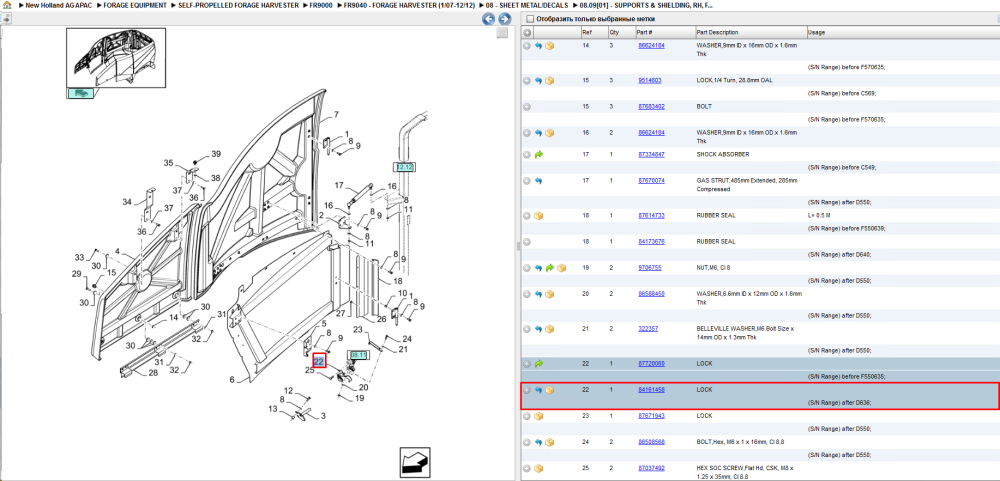
Task: Expand row for BELLEVILLE WASHER
Action: pos(527,329)
